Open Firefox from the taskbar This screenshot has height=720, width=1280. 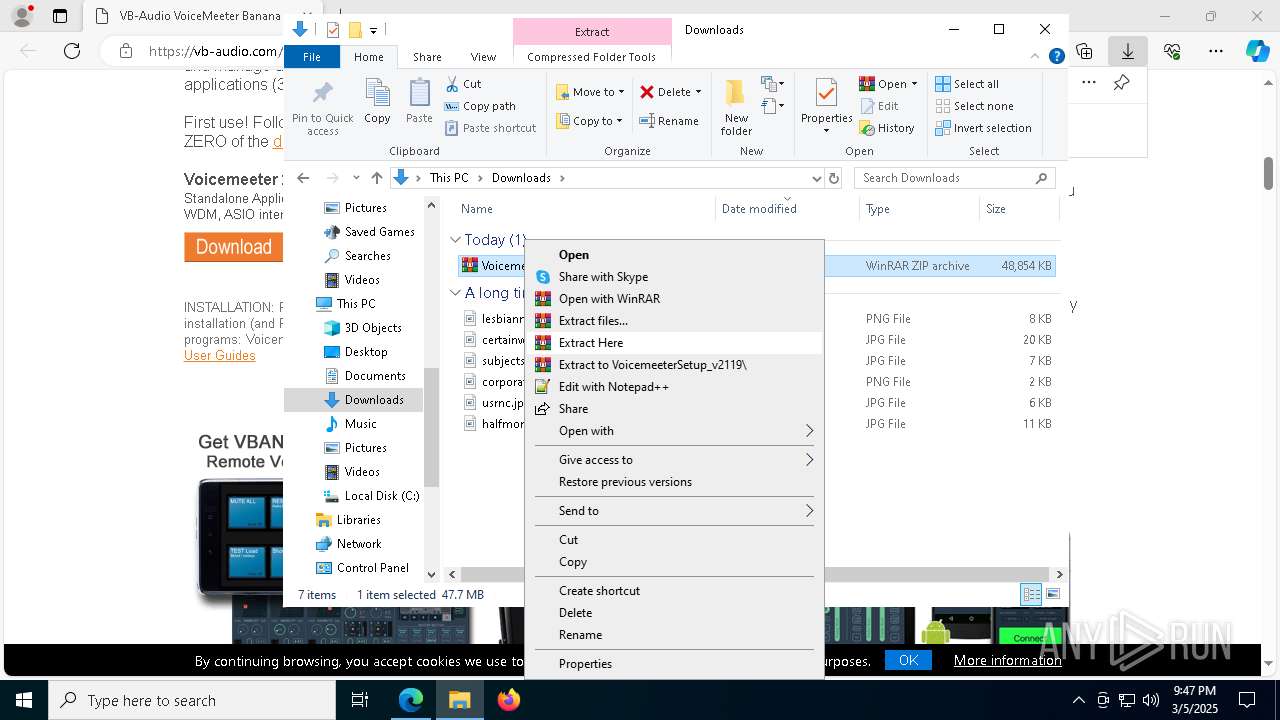pyautogui.click(x=509, y=700)
